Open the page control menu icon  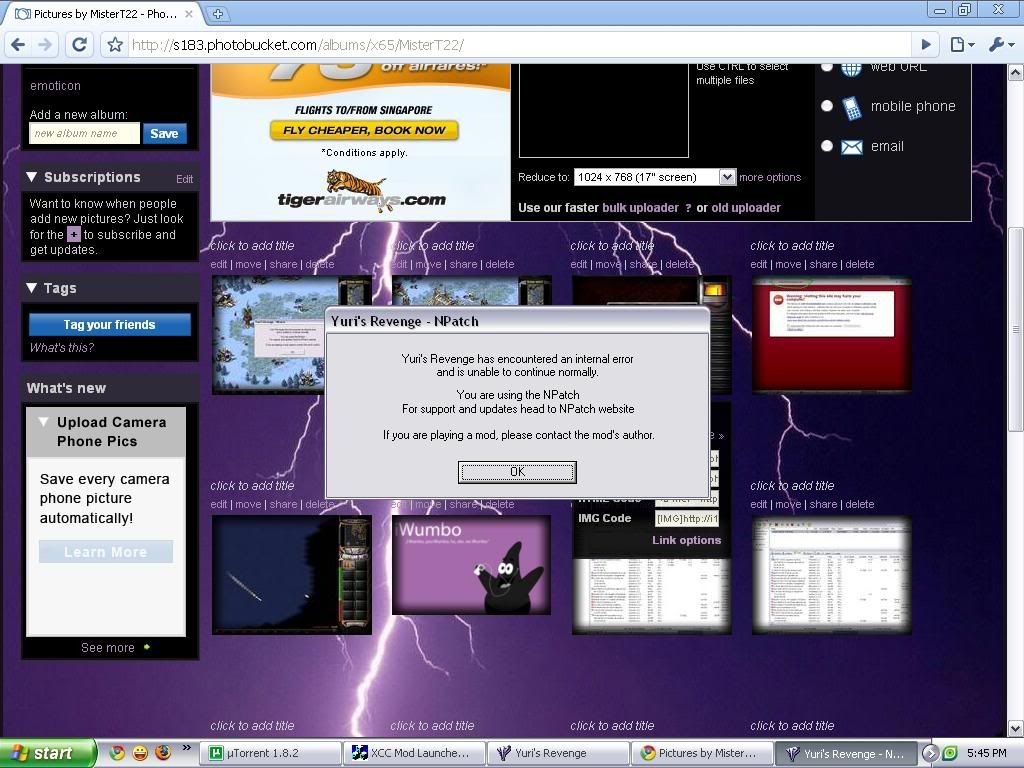tap(961, 44)
